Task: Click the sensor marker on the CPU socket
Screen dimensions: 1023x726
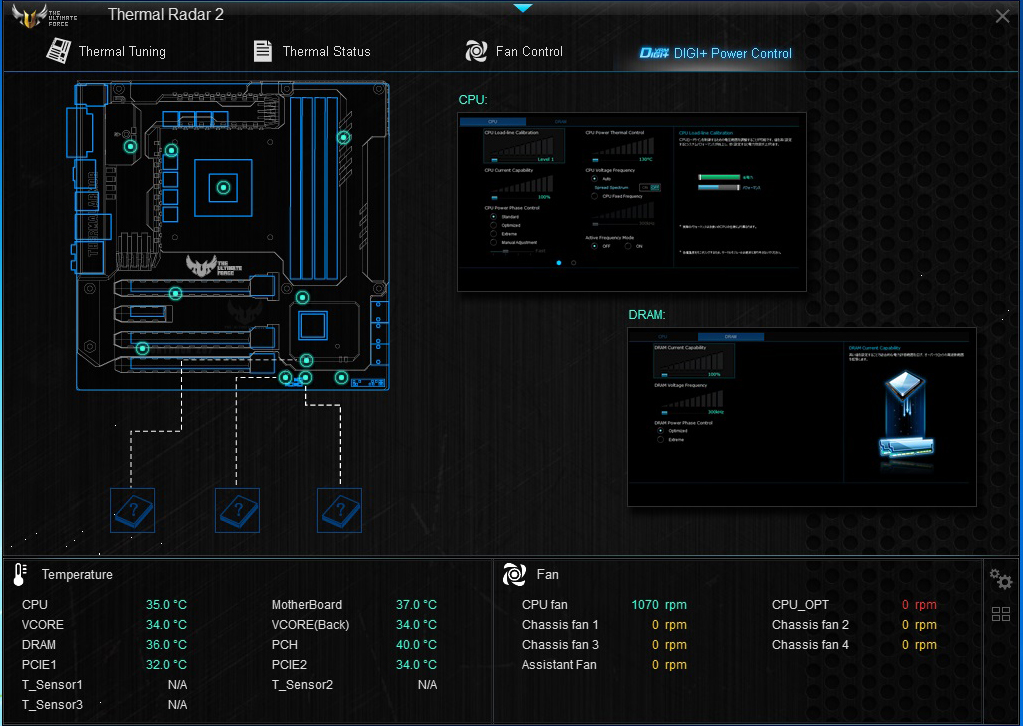Action: 223,186
